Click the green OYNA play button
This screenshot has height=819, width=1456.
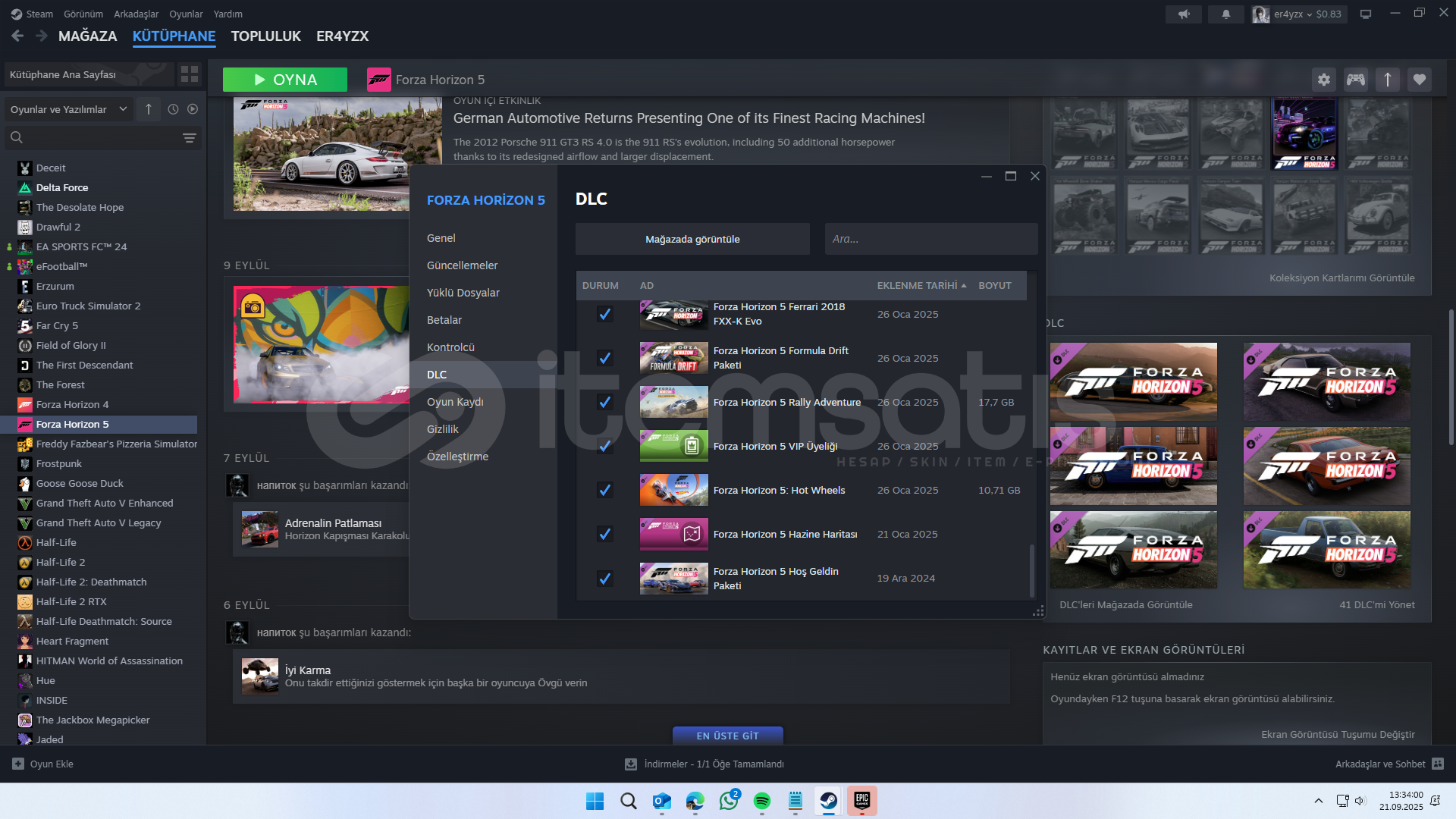pos(285,80)
